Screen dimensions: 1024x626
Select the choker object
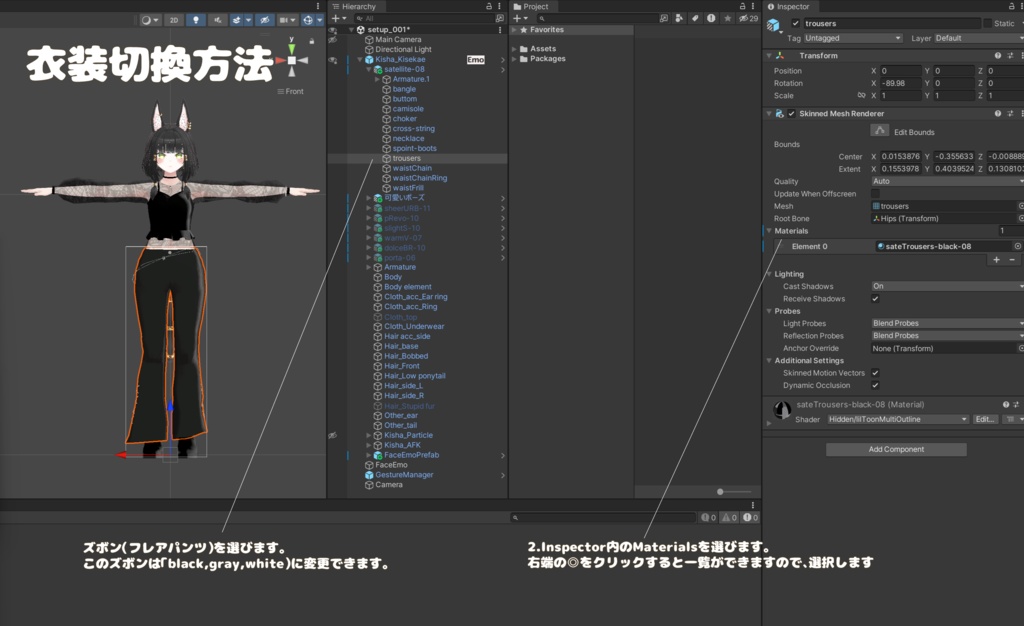pos(404,119)
